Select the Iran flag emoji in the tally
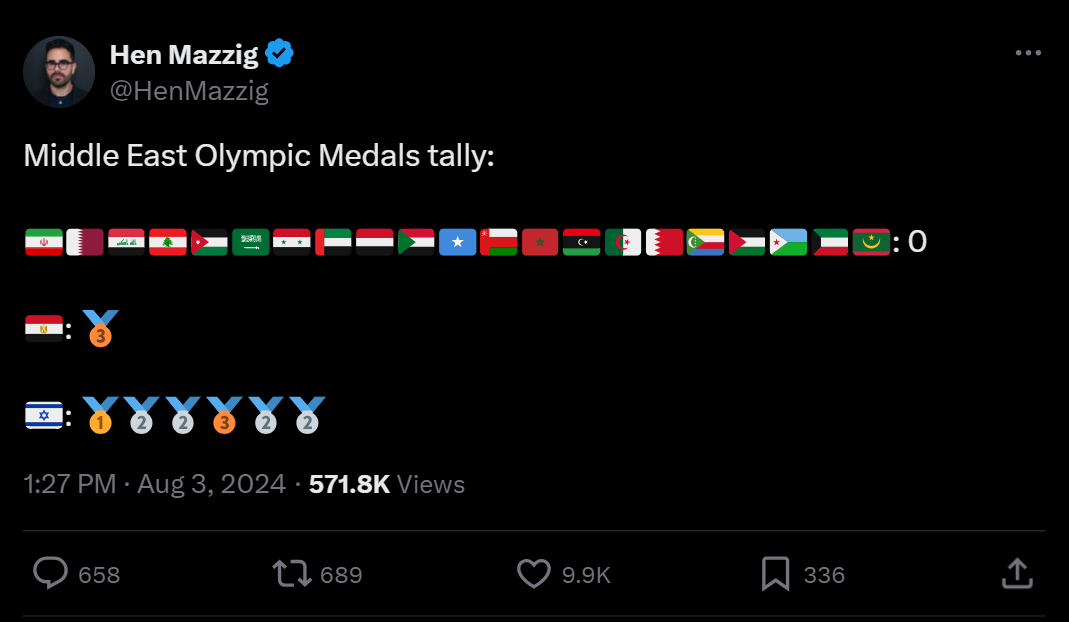The width and height of the screenshot is (1069, 622). pyautogui.click(x=44, y=241)
